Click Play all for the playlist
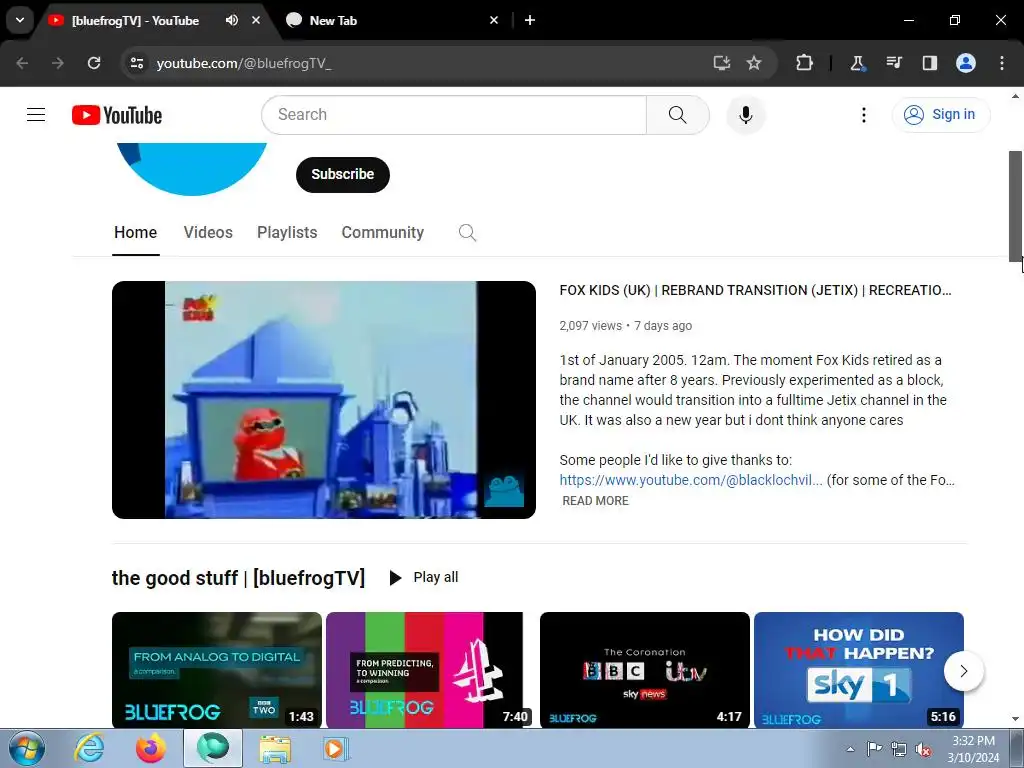1024x768 pixels. (x=424, y=577)
